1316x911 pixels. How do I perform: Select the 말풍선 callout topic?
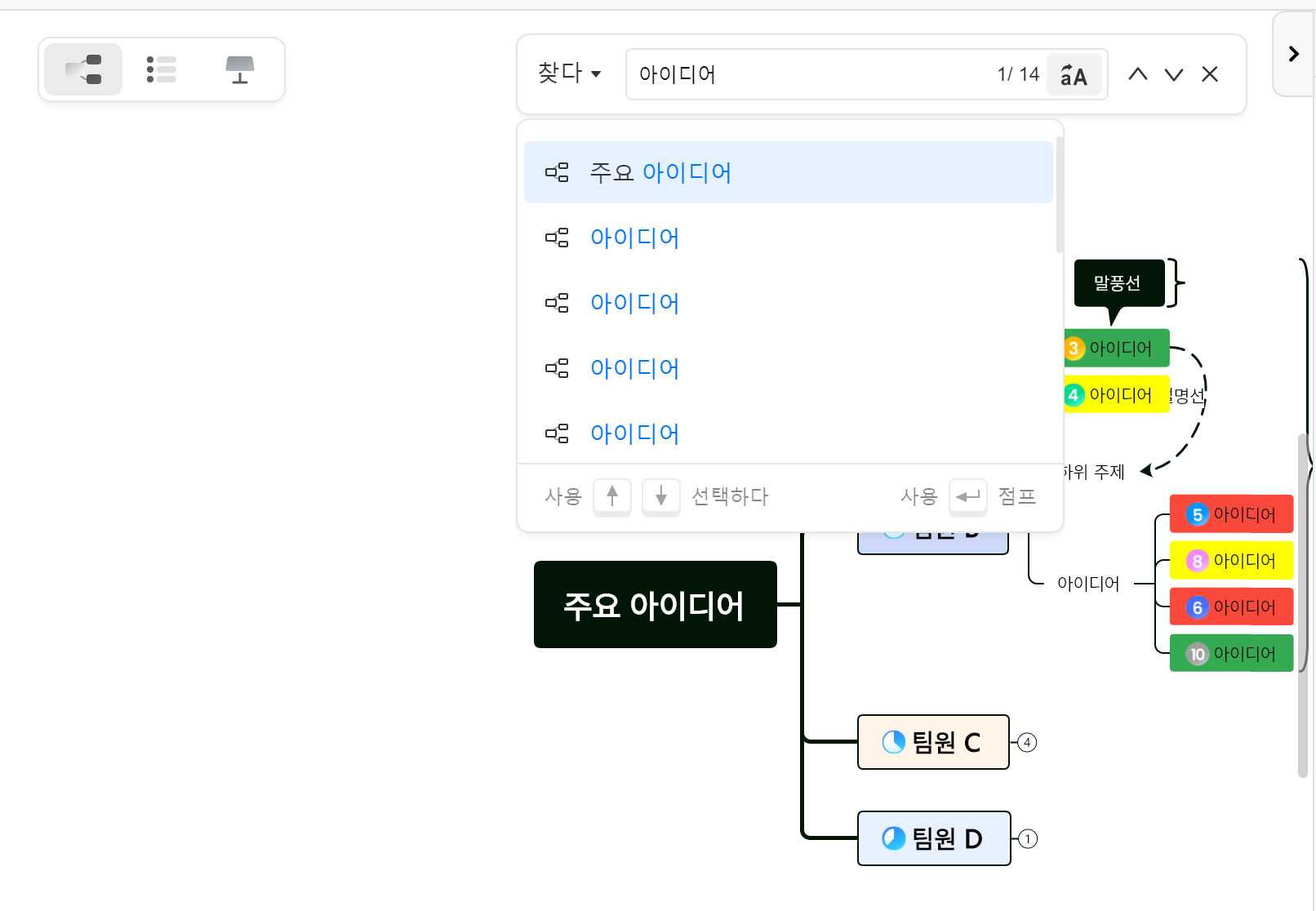click(1119, 283)
